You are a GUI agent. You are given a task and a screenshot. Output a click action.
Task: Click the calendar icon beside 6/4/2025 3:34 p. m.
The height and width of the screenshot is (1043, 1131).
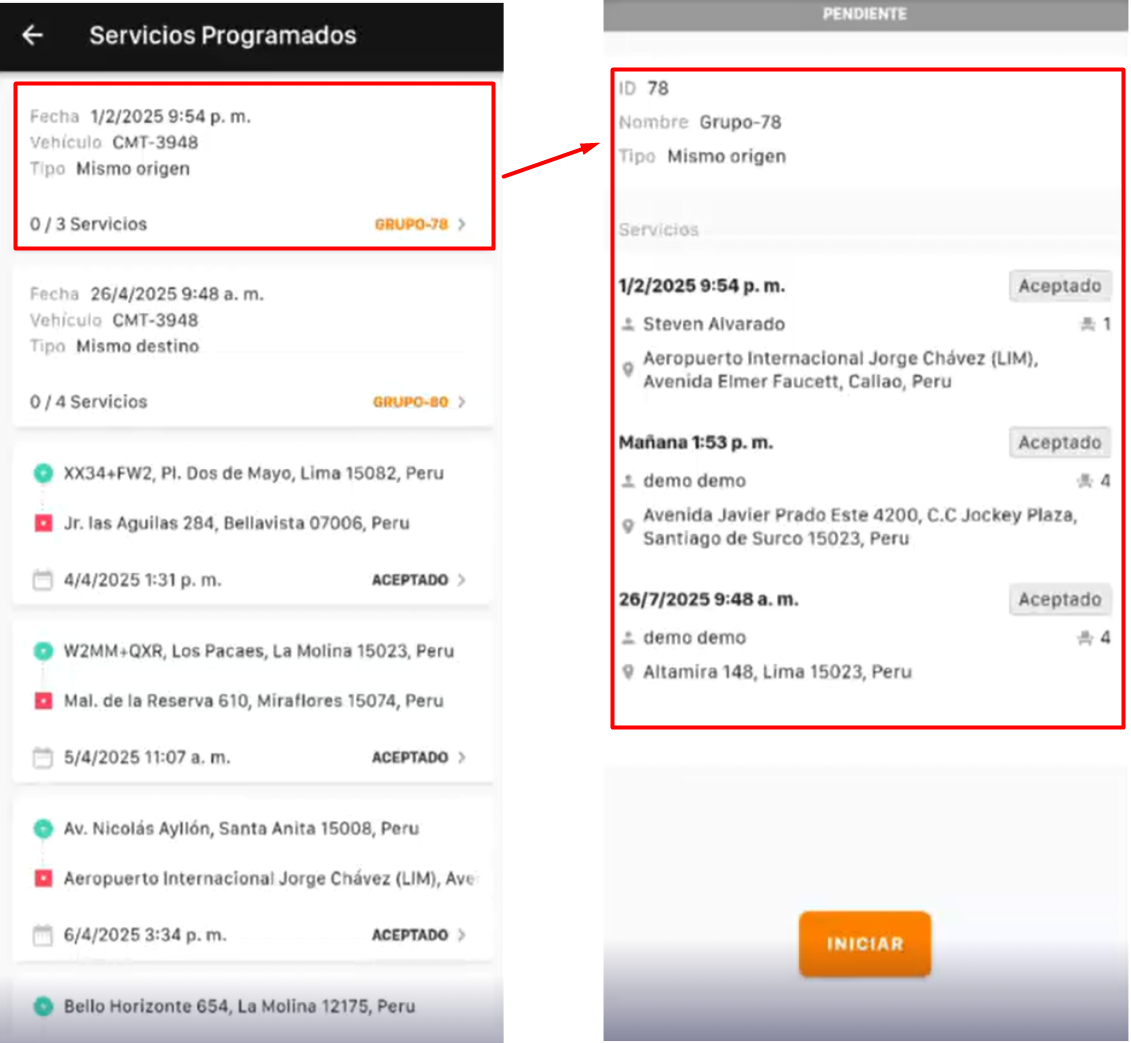pyautogui.click(x=43, y=935)
